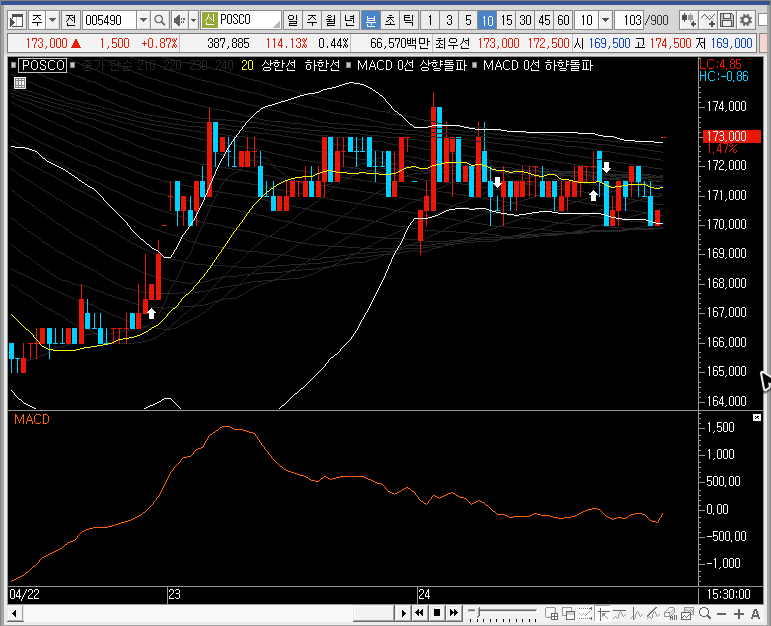The width and height of the screenshot is (771, 626).
Task: Switch to weekly chart with 주 button
Action: 311,20
